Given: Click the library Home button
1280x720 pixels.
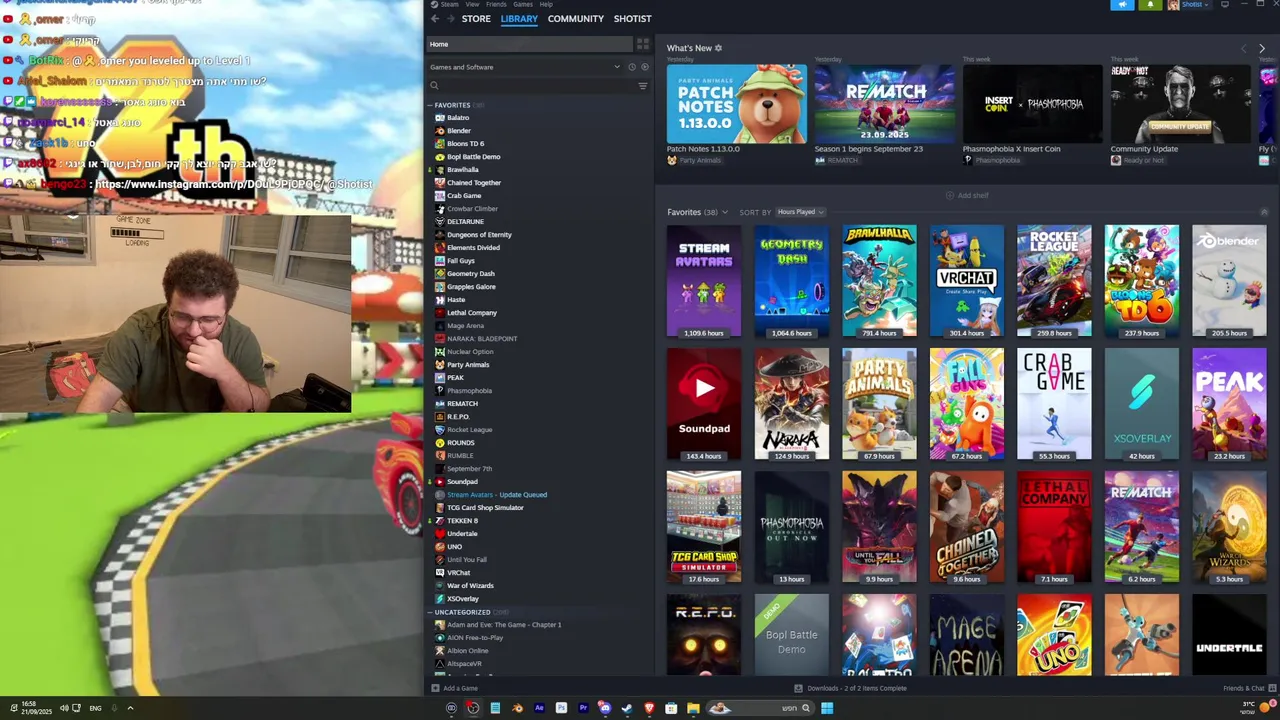Looking at the screenshot, I should (530, 44).
